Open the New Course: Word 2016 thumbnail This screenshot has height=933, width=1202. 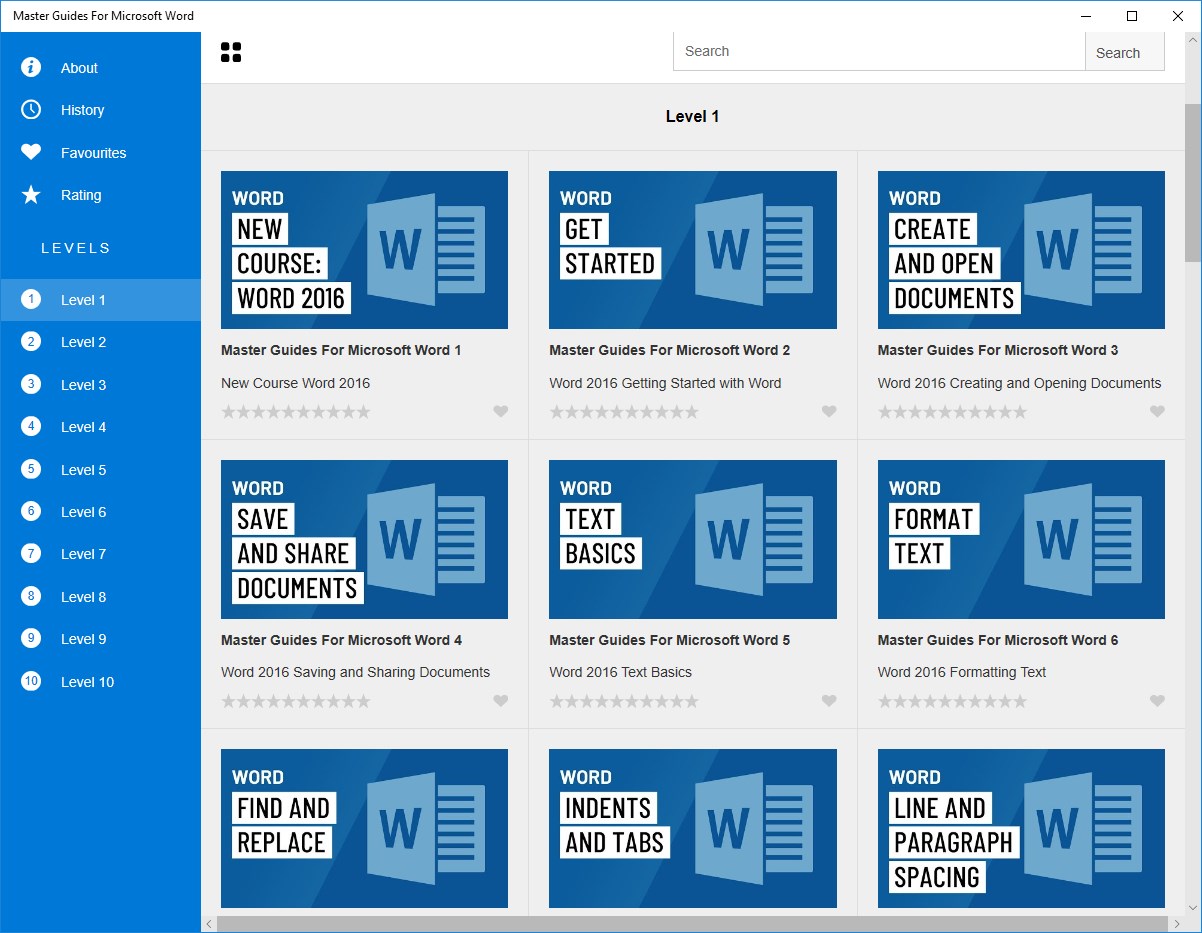pyautogui.click(x=364, y=250)
